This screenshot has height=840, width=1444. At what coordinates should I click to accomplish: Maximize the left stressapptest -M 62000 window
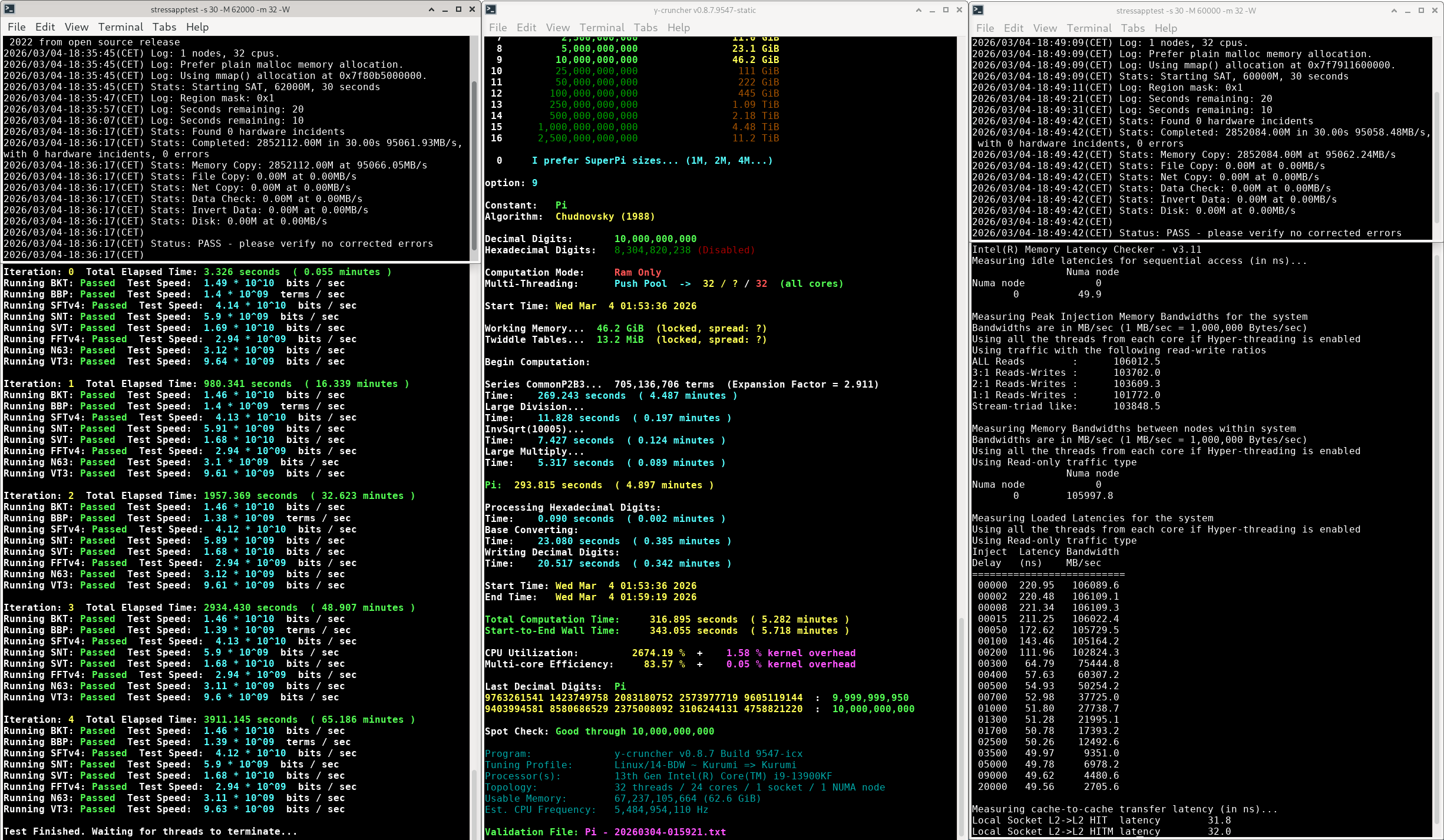coord(458,9)
